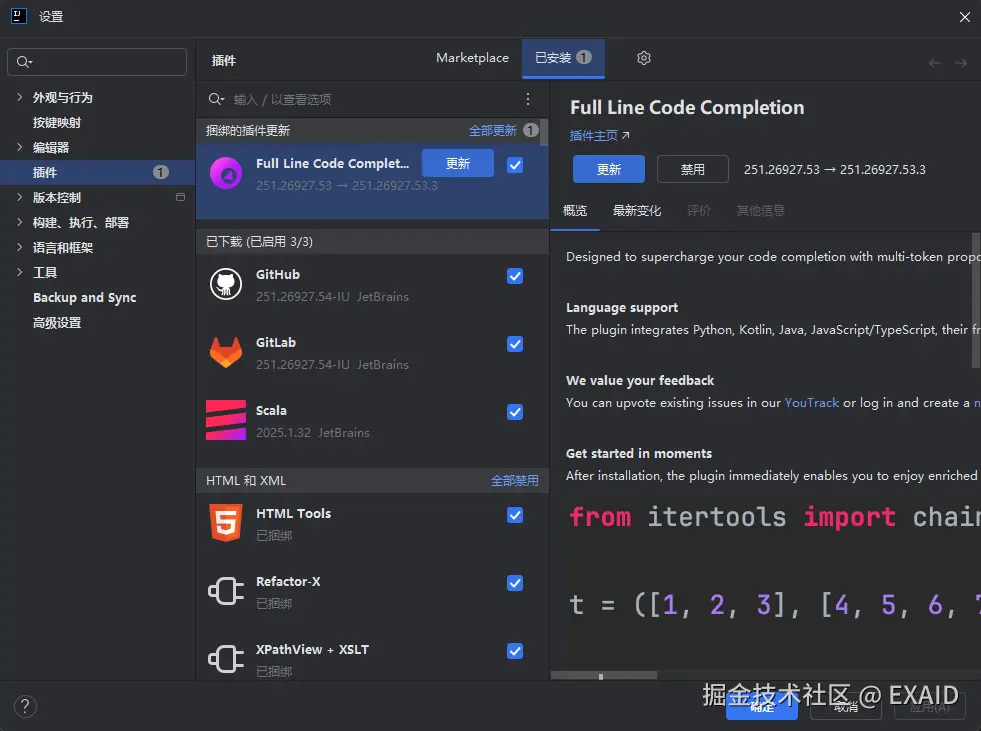Click the settings search magnifier icon
This screenshot has width=981, height=731.
coord(24,61)
